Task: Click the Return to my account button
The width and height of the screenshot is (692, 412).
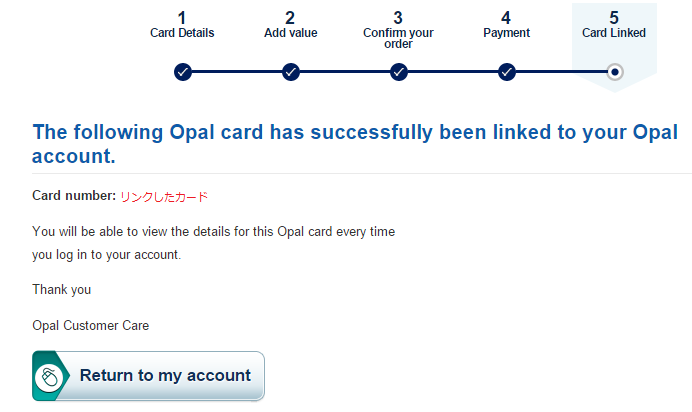Action: click(148, 376)
